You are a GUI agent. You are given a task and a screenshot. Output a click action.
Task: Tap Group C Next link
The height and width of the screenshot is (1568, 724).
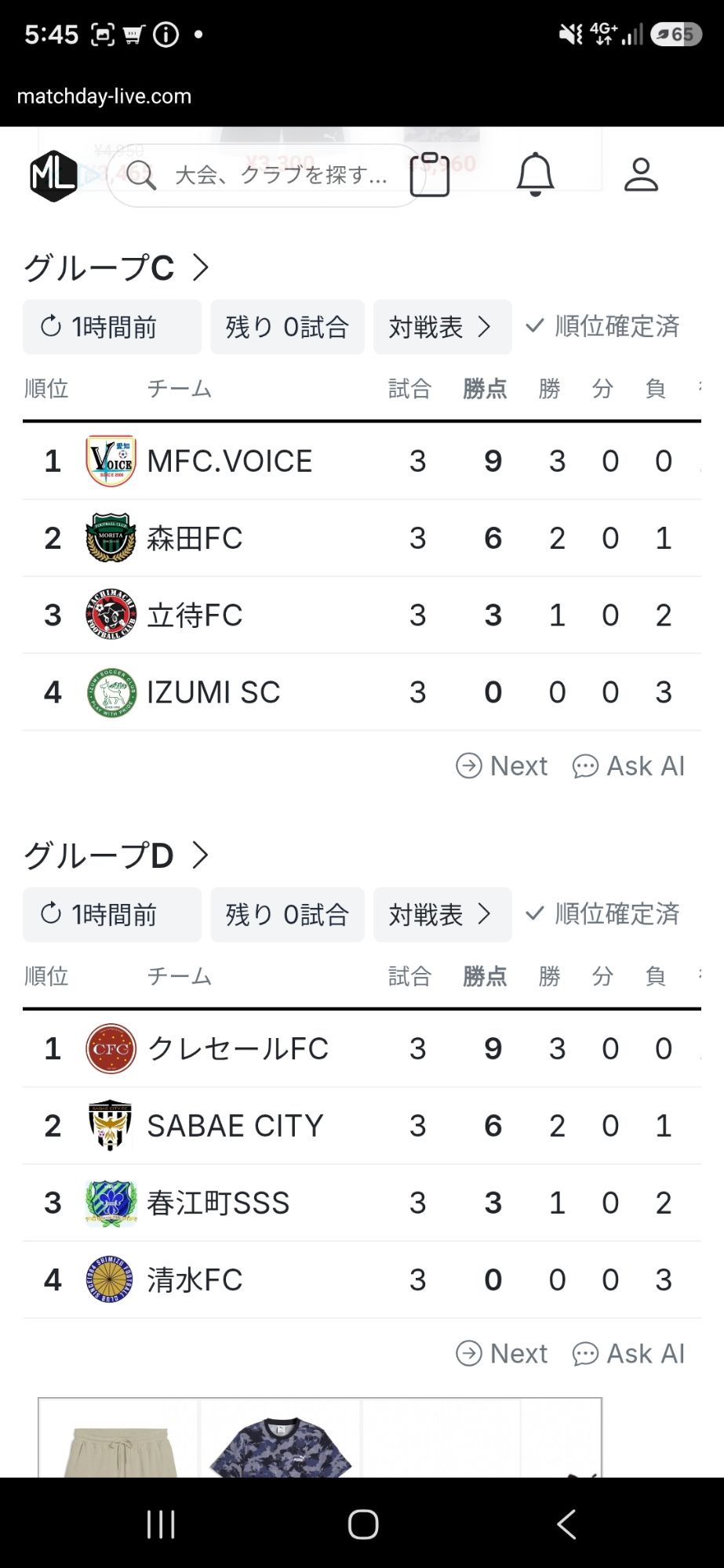[x=502, y=766]
